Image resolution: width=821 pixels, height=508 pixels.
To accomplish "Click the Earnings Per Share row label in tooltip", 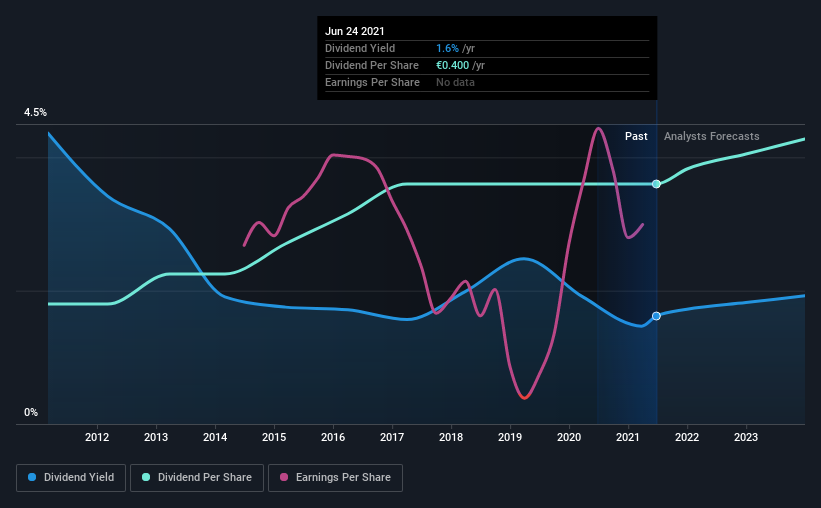I will point(372,82).
